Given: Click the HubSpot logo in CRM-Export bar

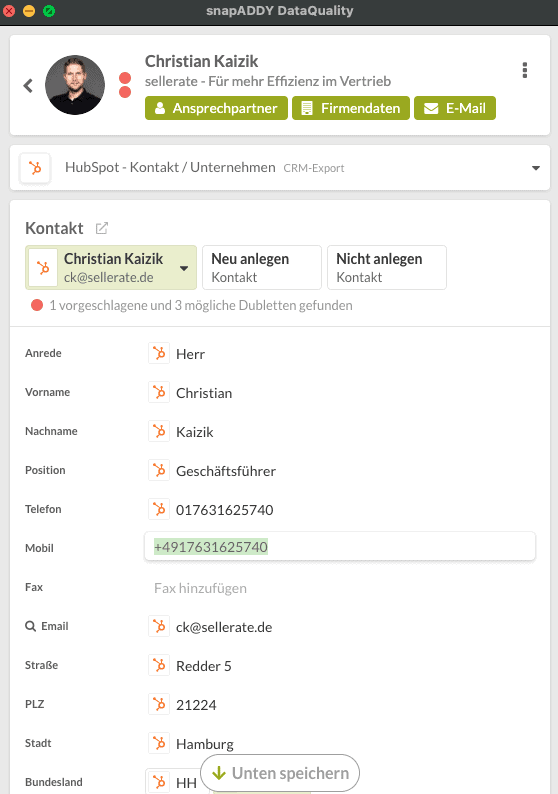Looking at the screenshot, I should coord(35,168).
